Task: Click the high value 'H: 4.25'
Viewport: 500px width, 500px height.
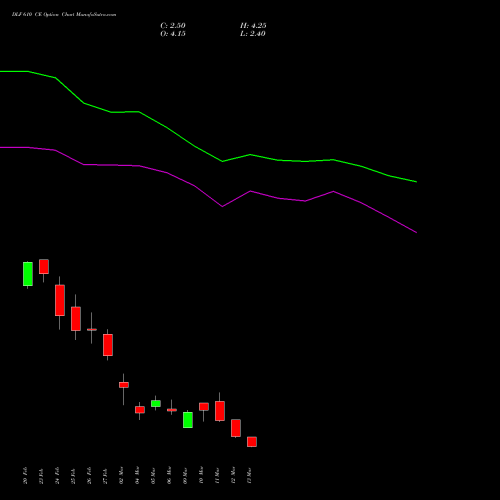Action: tap(253, 26)
